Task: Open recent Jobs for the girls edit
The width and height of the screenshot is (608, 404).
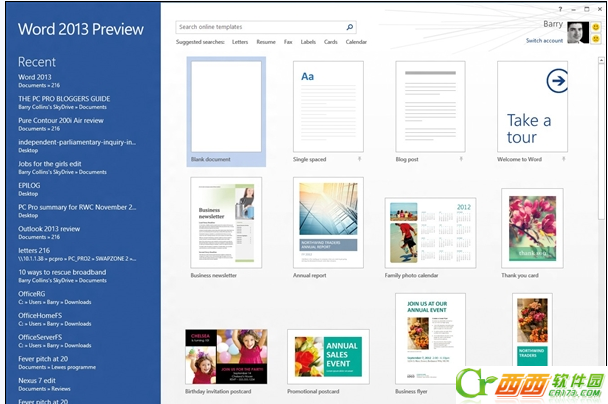Action: [x=62, y=167]
